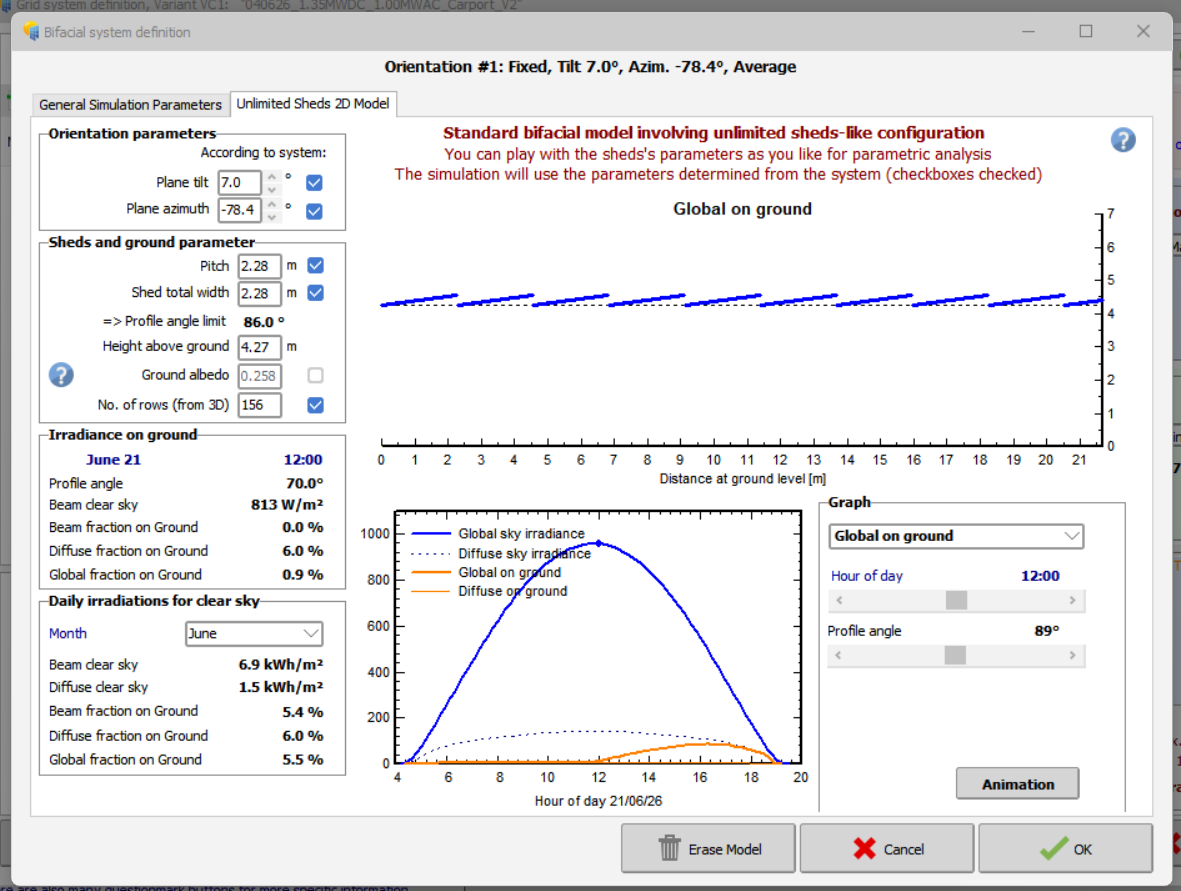The width and height of the screenshot is (1181, 891).
Task: Decrease Plane azimuth with the down arrow
Action: pyautogui.click(x=272, y=216)
